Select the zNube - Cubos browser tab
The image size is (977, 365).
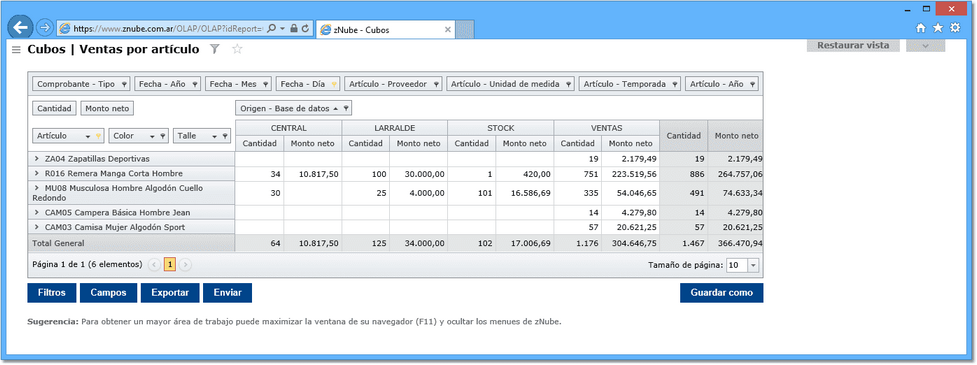pyautogui.click(x=384, y=29)
